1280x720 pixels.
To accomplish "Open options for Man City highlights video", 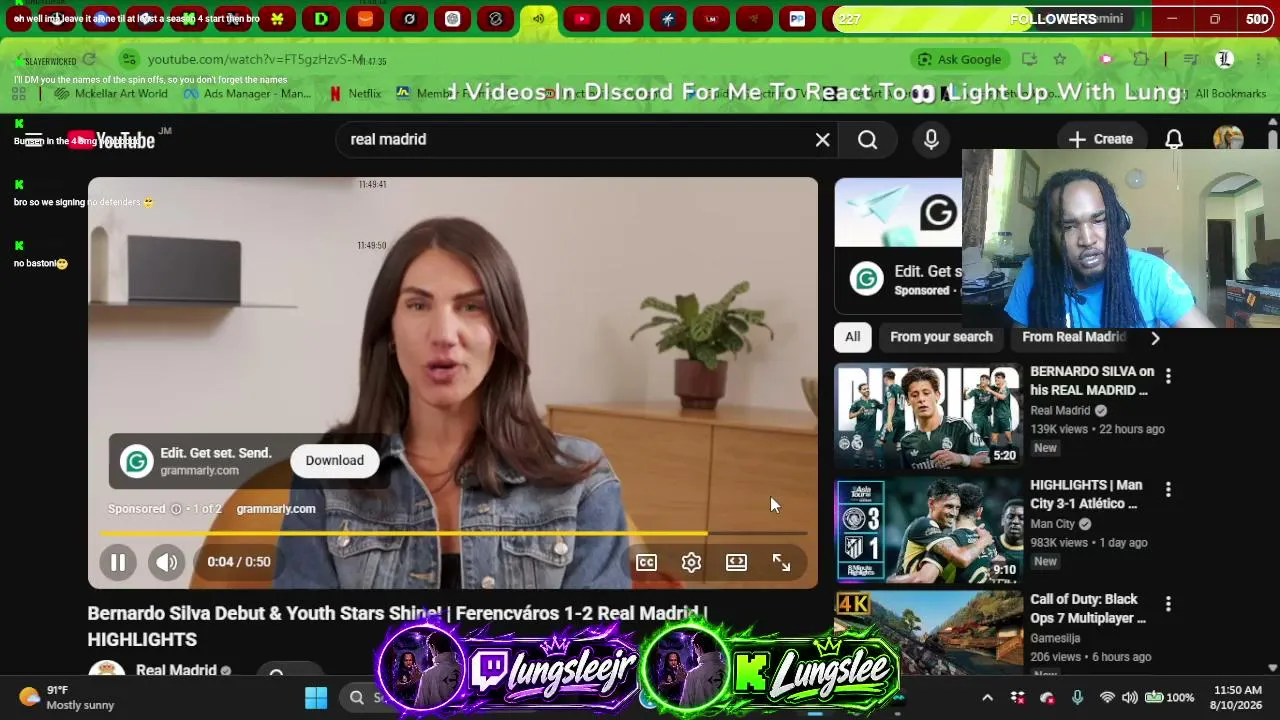I will (x=1168, y=489).
